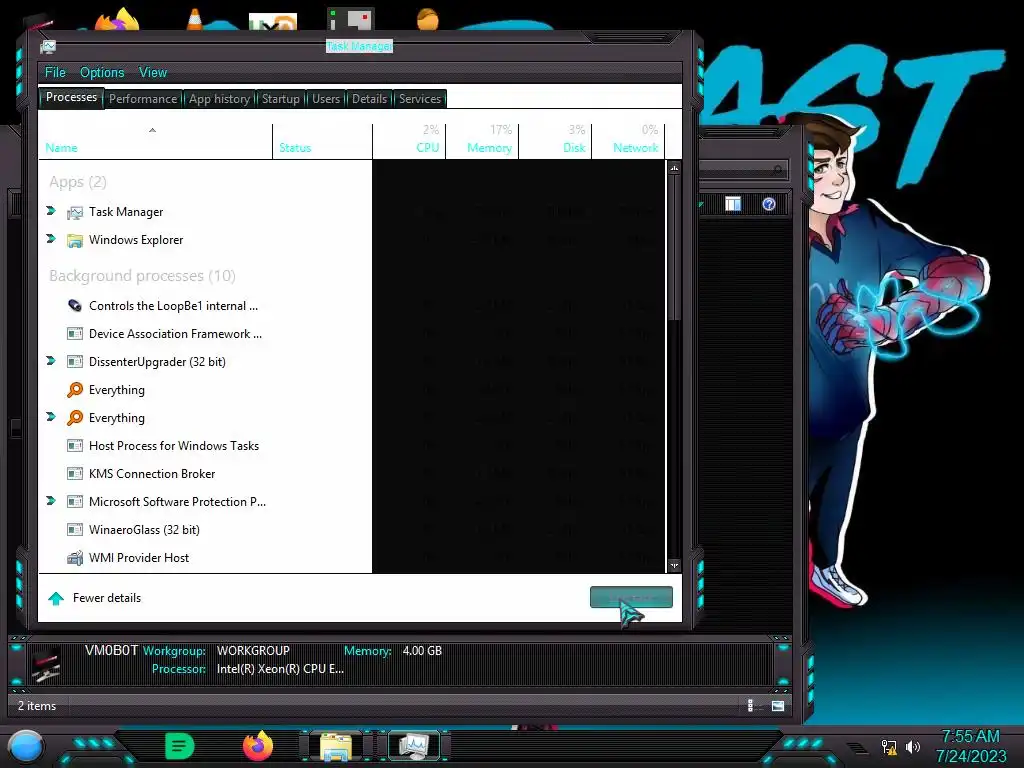The image size is (1024, 768).
Task: Select the Task Manager row
Action: (353, 212)
